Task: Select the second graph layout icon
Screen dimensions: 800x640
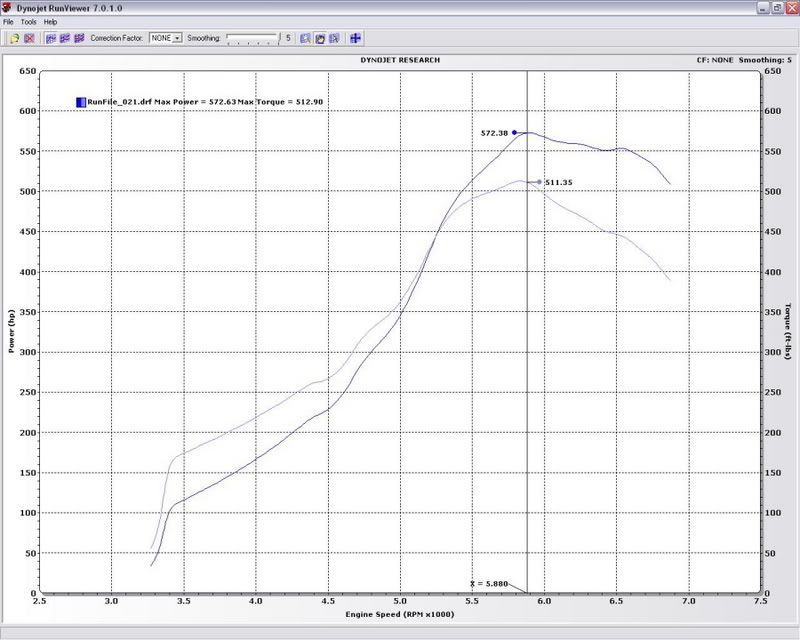Action: coord(65,38)
